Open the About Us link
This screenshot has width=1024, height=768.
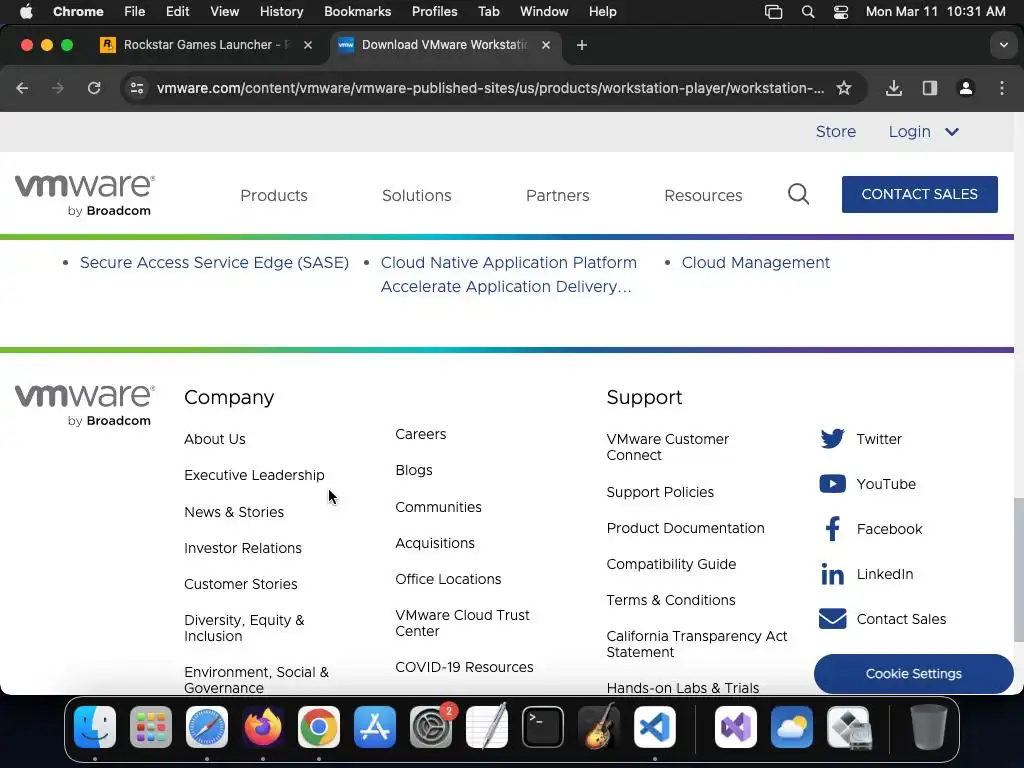tap(215, 440)
